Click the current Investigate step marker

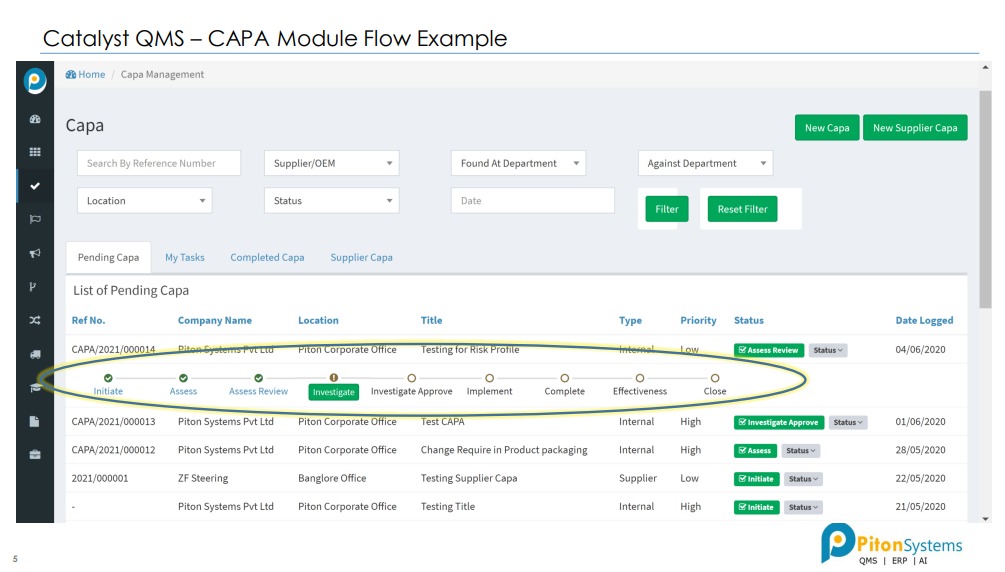tap(333, 378)
